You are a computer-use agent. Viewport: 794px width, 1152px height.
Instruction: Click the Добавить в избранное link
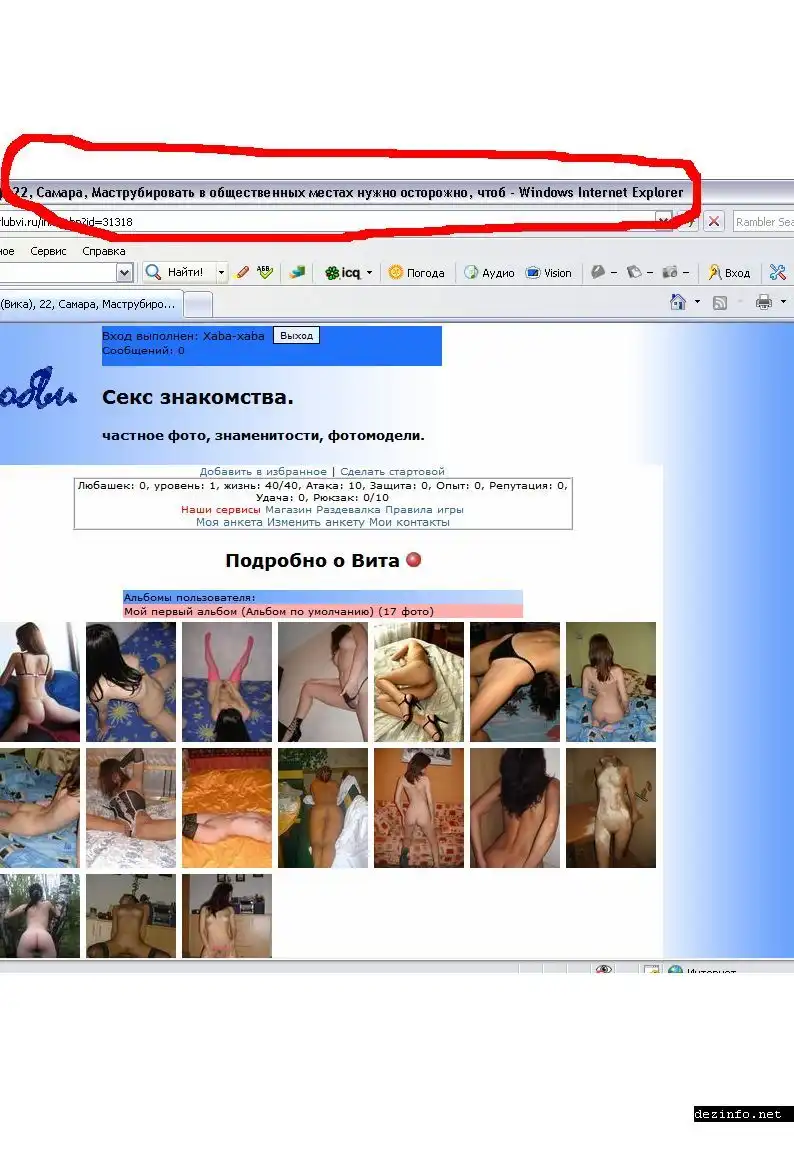(262, 471)
